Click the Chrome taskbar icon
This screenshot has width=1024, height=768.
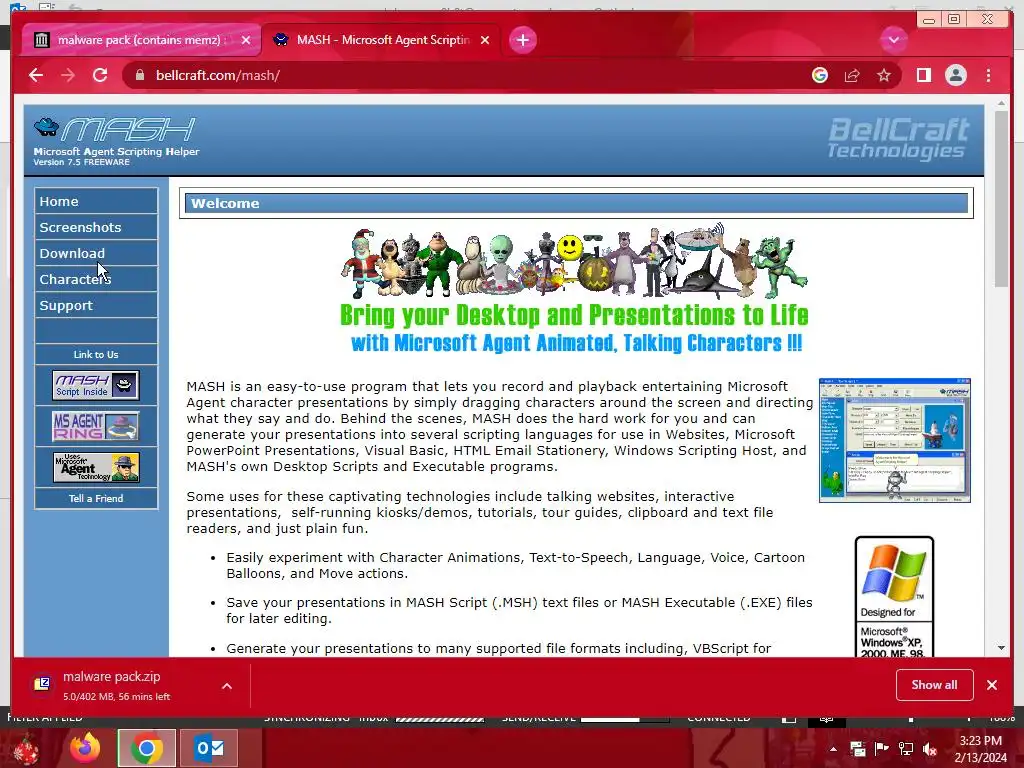point(146,748)
